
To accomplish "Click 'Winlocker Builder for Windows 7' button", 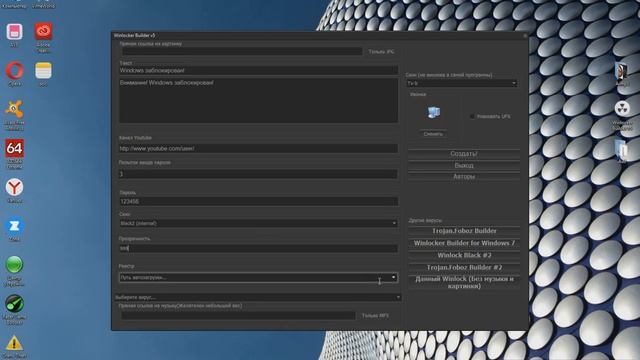I will [x=464, y=243].
